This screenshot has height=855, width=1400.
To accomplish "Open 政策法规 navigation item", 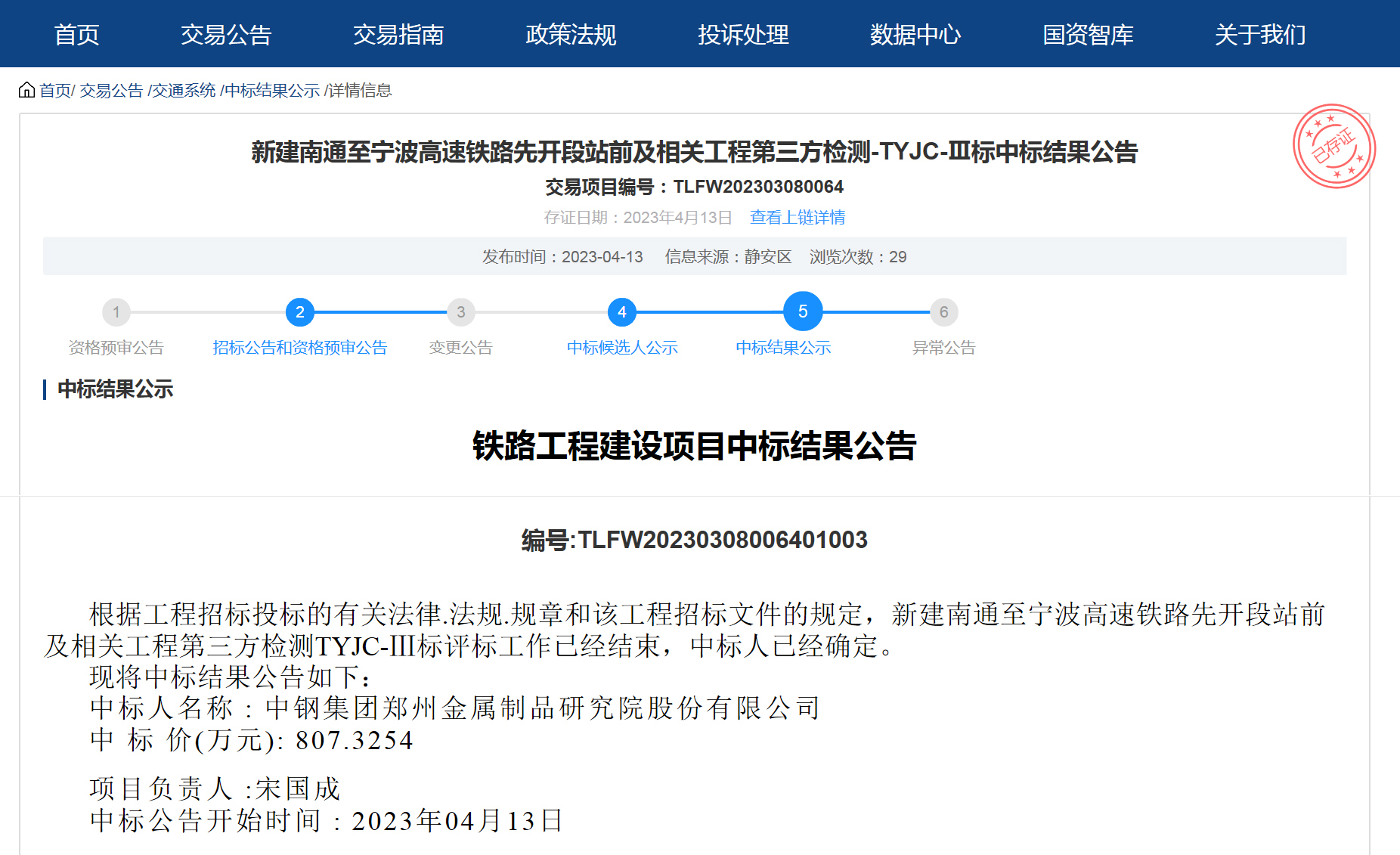I will tap(571, 35).
